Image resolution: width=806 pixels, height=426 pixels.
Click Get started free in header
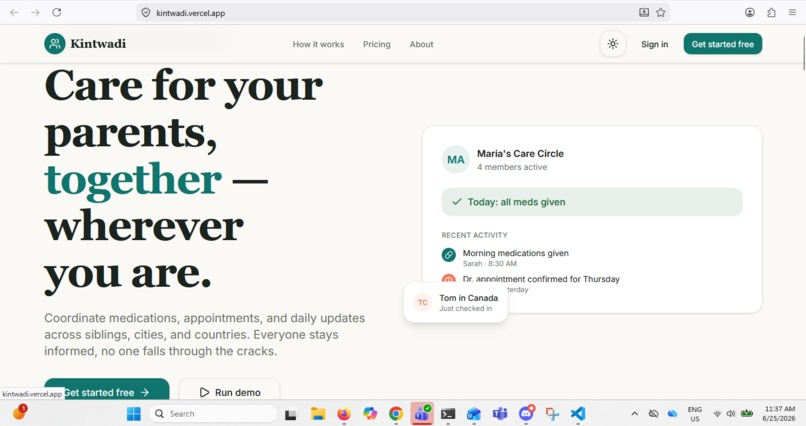(723, 44)
